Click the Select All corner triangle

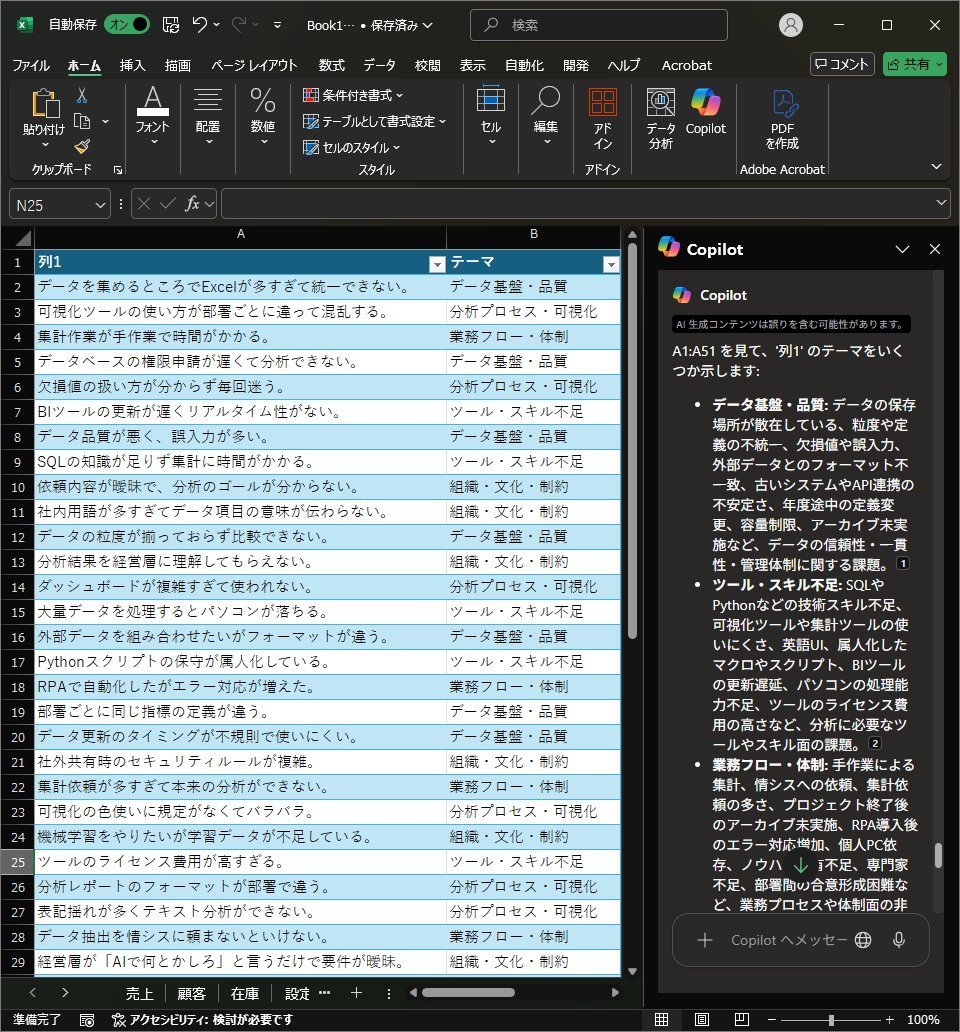(x=23, y=238)
